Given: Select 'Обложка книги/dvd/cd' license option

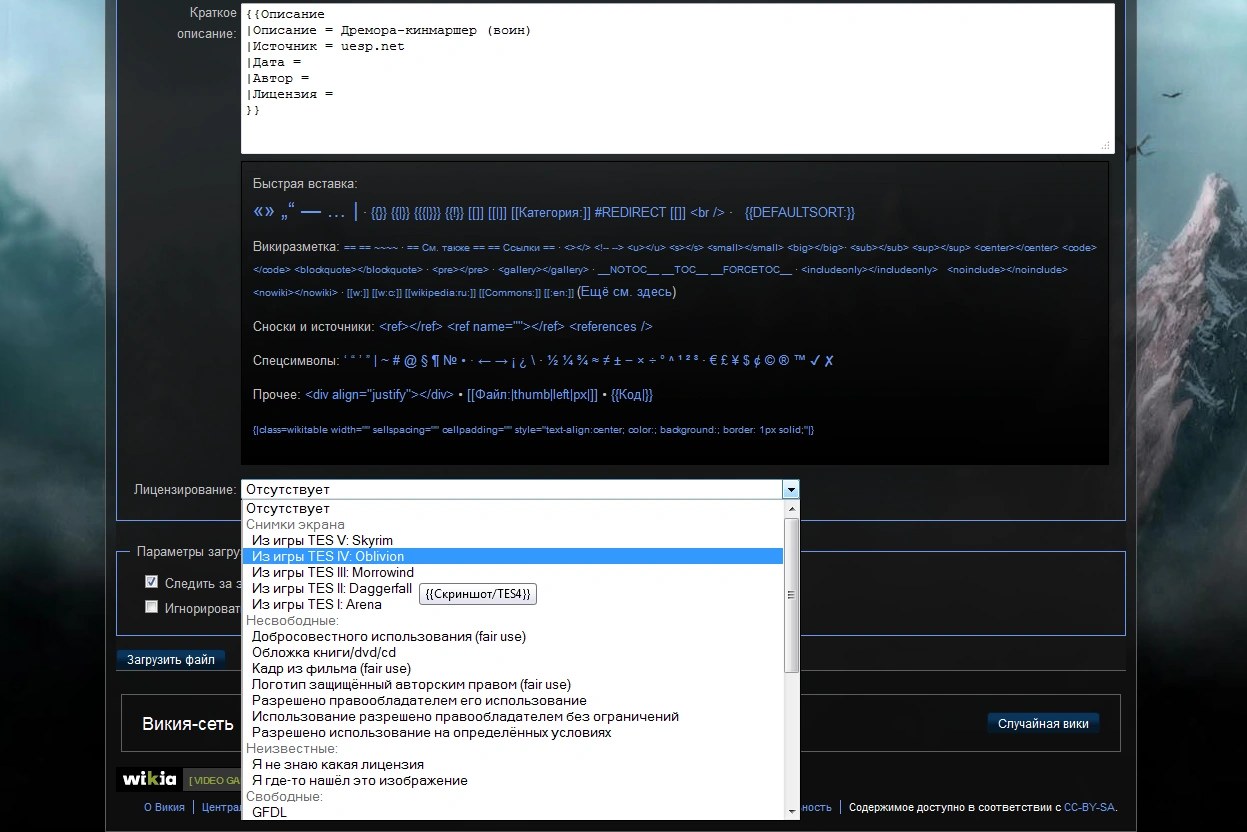Looking at the screenshot, I should pos(514,652).
